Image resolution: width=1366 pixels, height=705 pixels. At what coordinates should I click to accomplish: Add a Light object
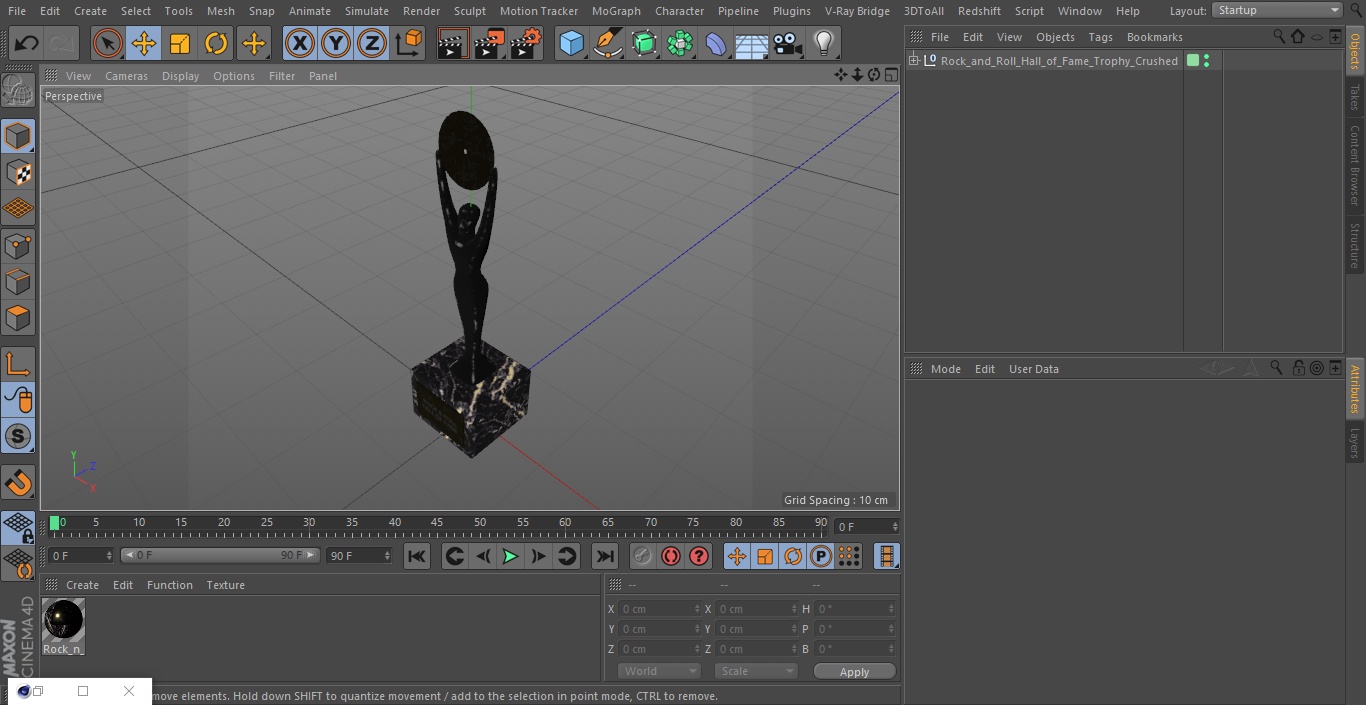click(x=824, y=43)
